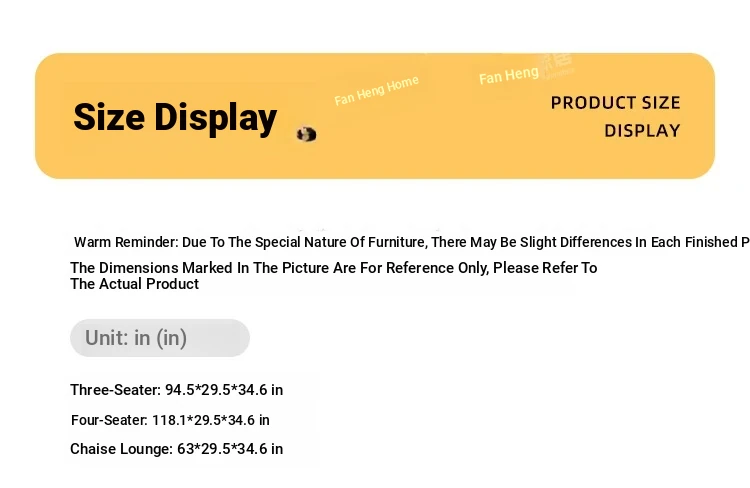The width and height of the screenshot is (750, 488).
Task: Click the PRODUCT SIZE text
Action: [x=616, y=103]
